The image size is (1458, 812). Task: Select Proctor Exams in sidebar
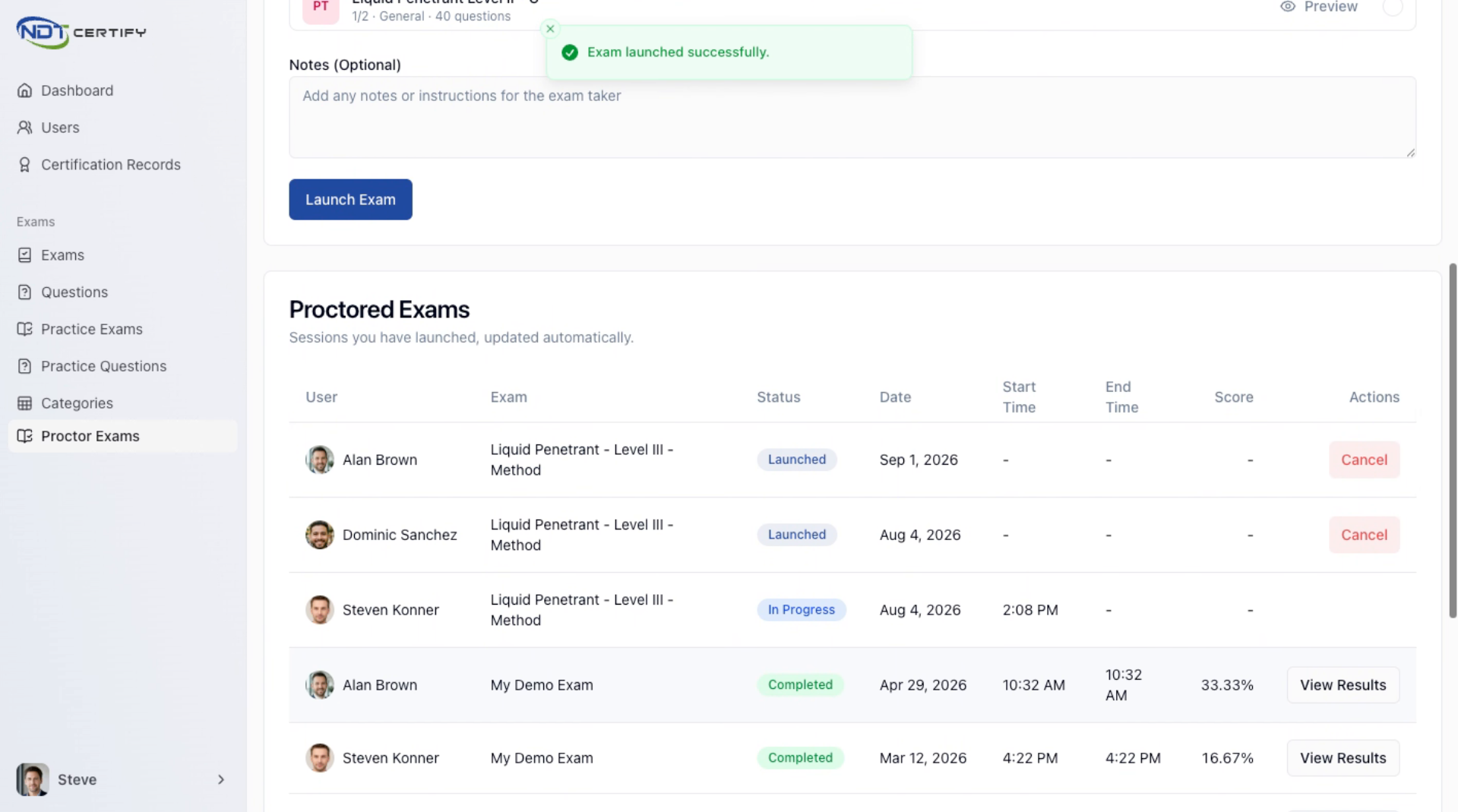(x=123, y=436)
